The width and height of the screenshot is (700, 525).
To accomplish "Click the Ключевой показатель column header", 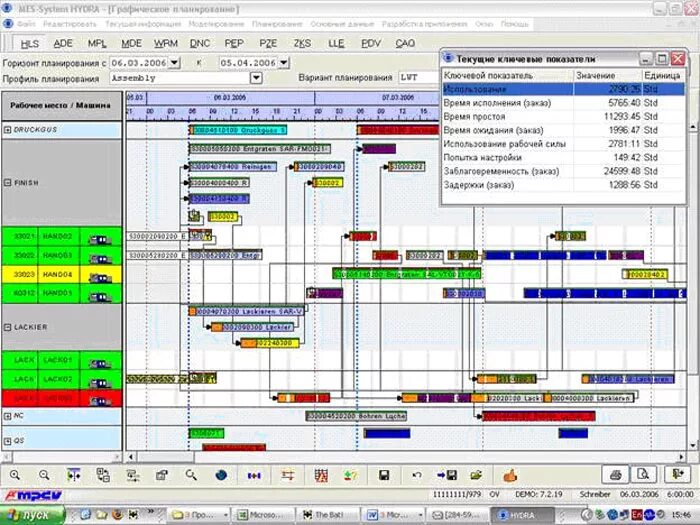I will [x=508, y=75].
